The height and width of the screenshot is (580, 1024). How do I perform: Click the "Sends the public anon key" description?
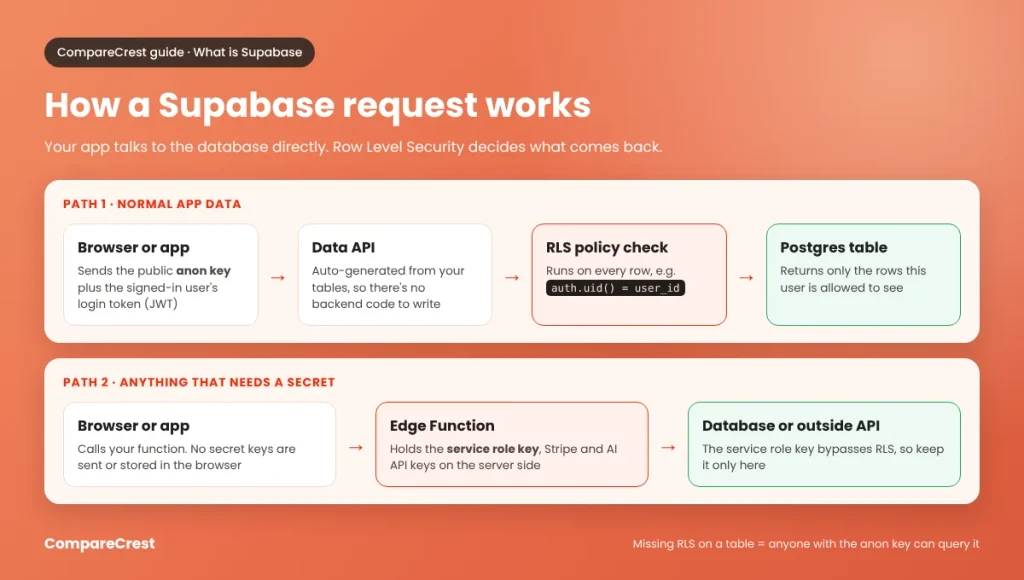154,287
